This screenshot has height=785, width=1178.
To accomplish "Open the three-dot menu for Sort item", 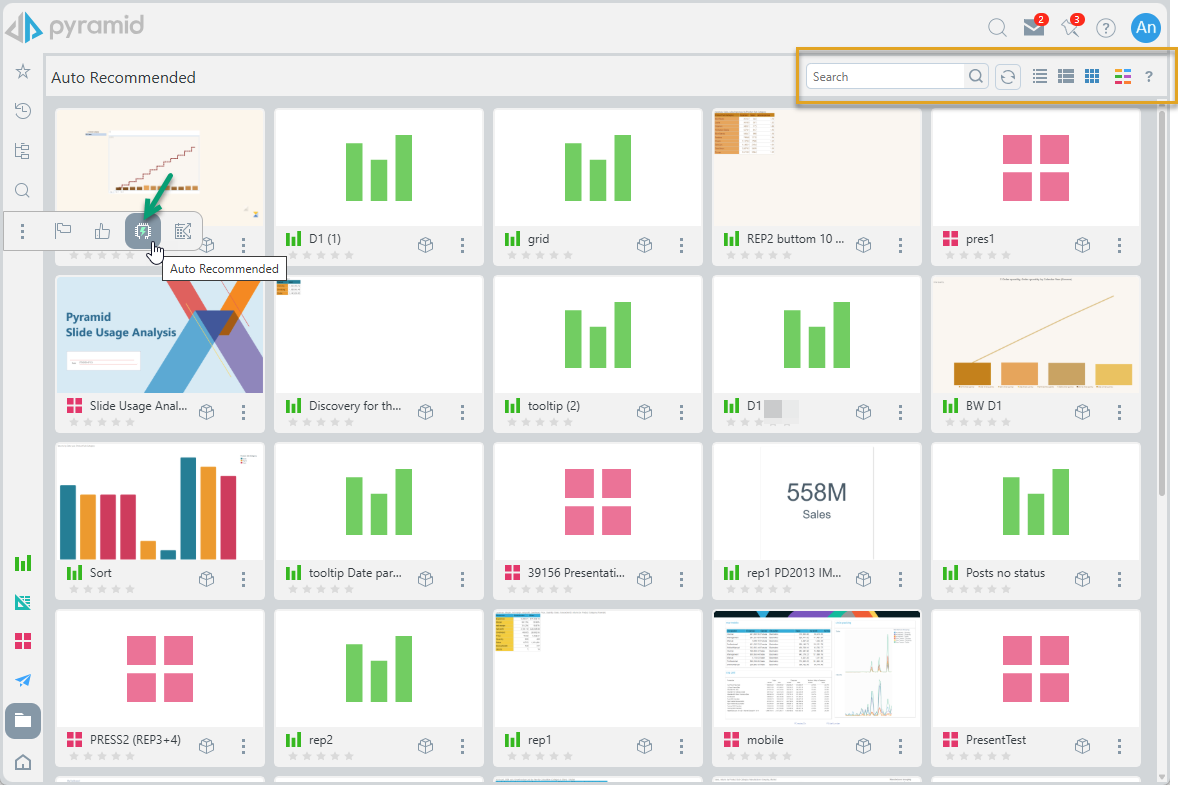I will 244,579.
